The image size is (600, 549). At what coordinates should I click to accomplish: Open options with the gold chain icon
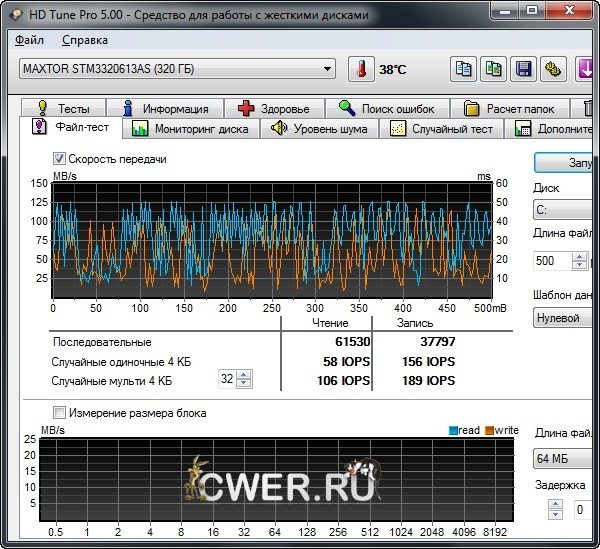[x=552, y=69]
